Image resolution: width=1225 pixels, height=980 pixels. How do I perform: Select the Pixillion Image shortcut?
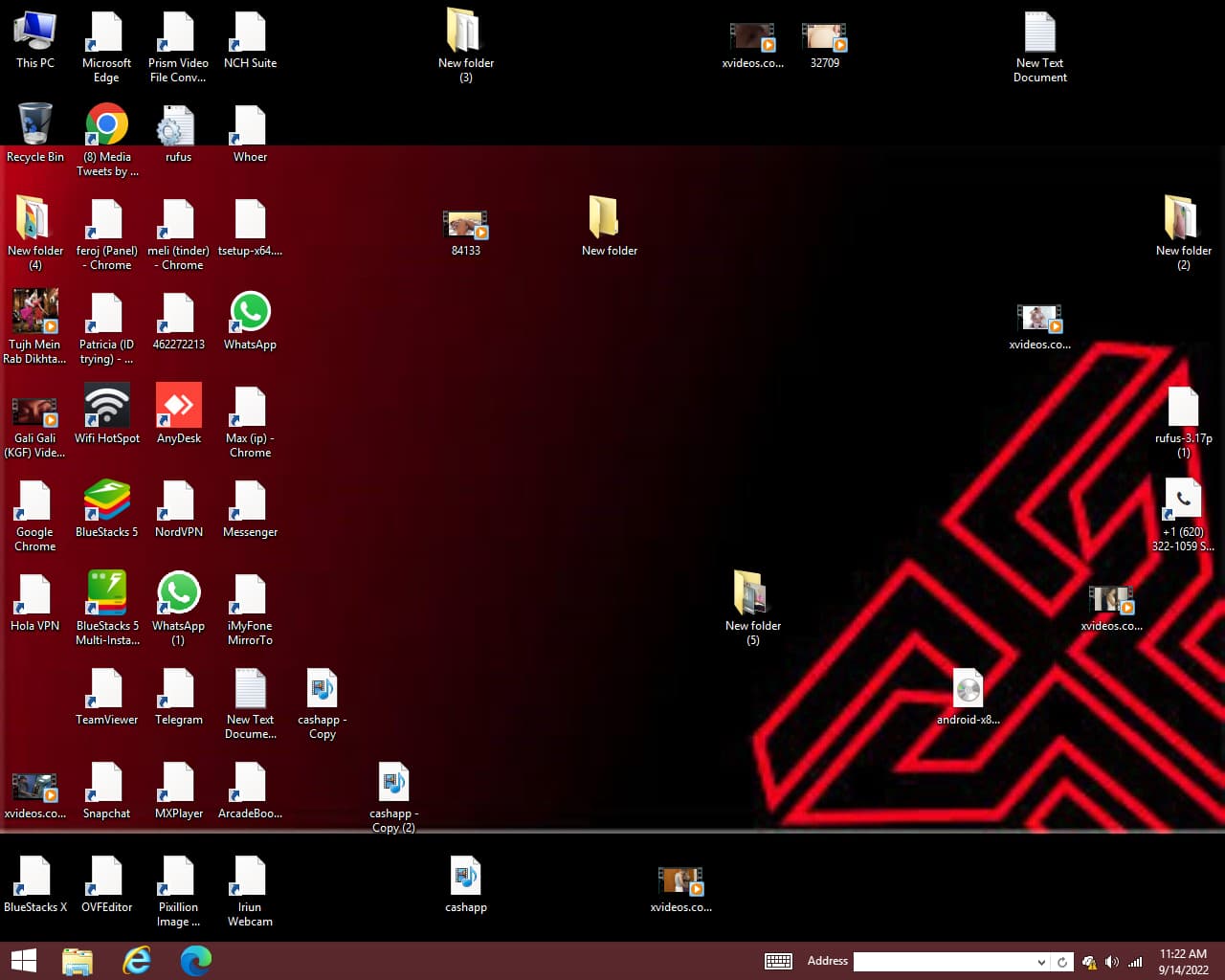pyautogui.click(x=178, y=891)
